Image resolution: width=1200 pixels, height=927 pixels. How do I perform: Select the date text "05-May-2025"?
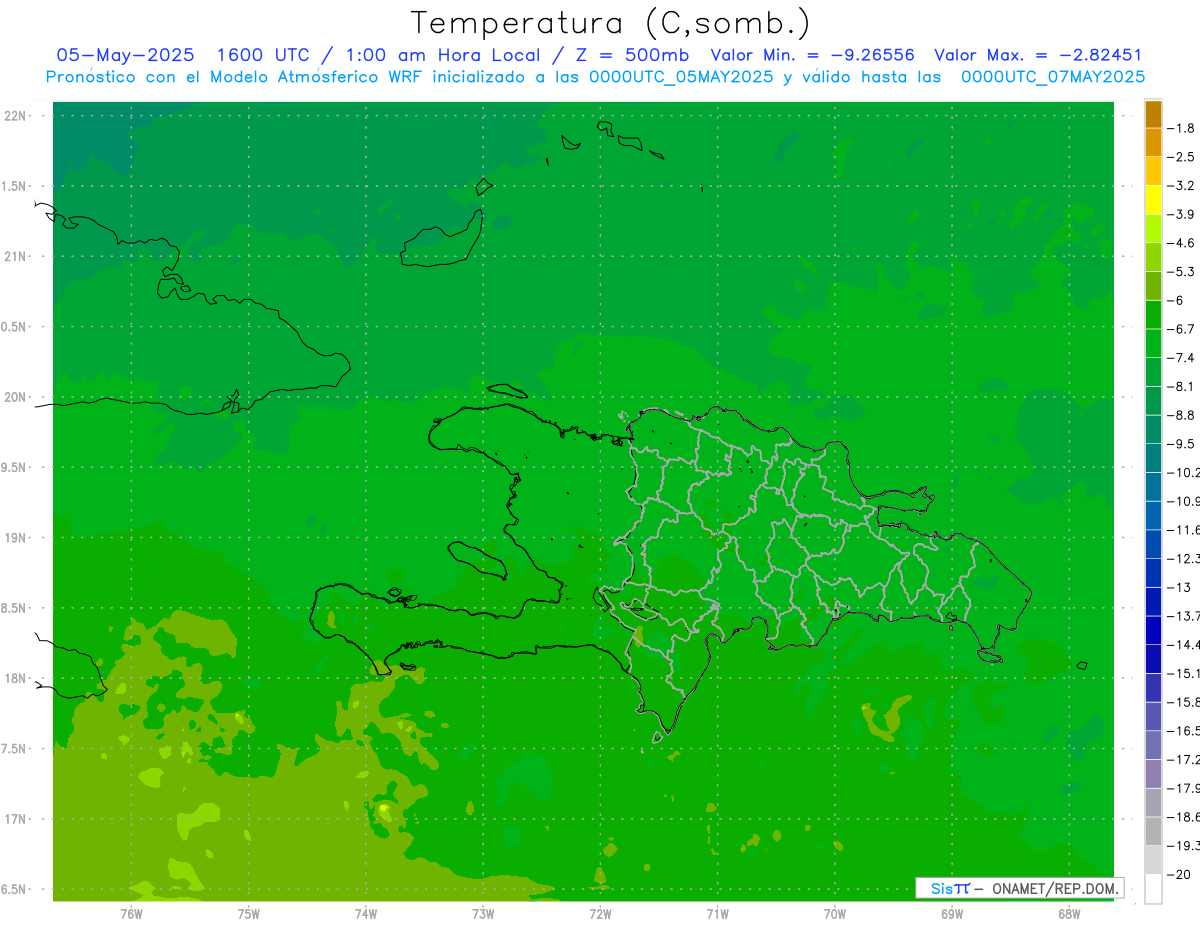(126, 55)
